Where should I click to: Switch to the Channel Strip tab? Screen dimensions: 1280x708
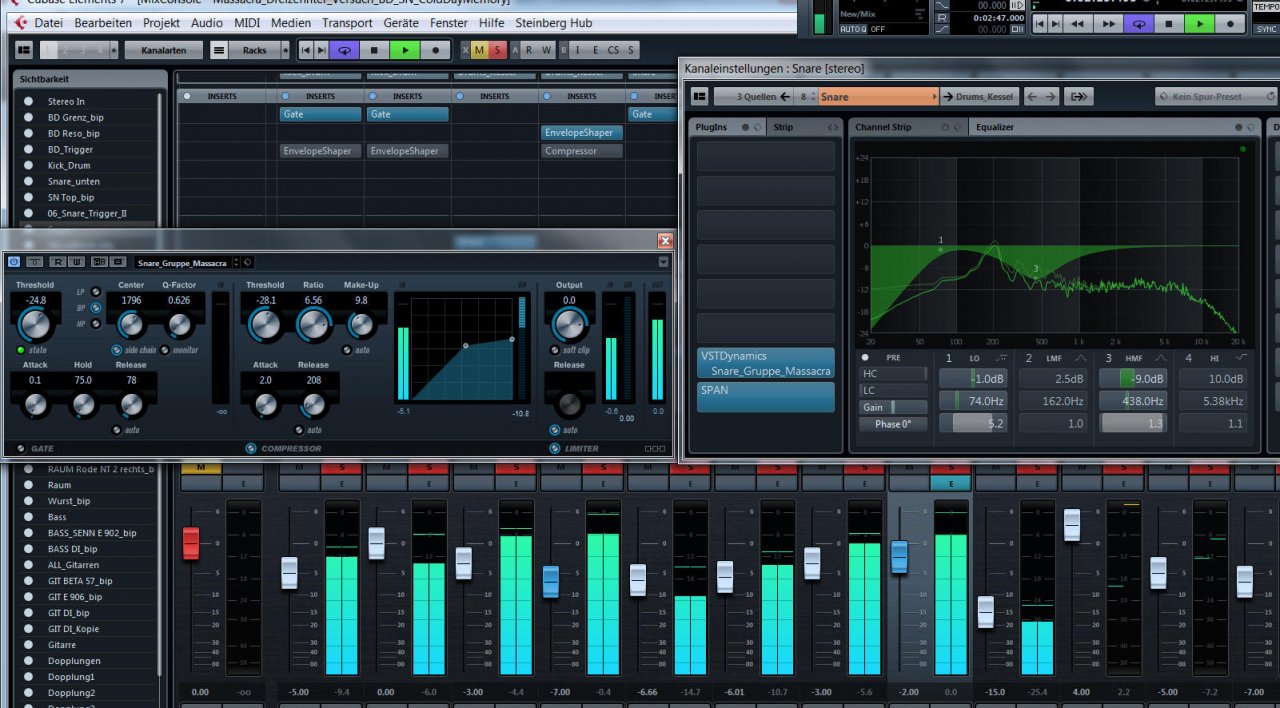click(x=884, y=127)
